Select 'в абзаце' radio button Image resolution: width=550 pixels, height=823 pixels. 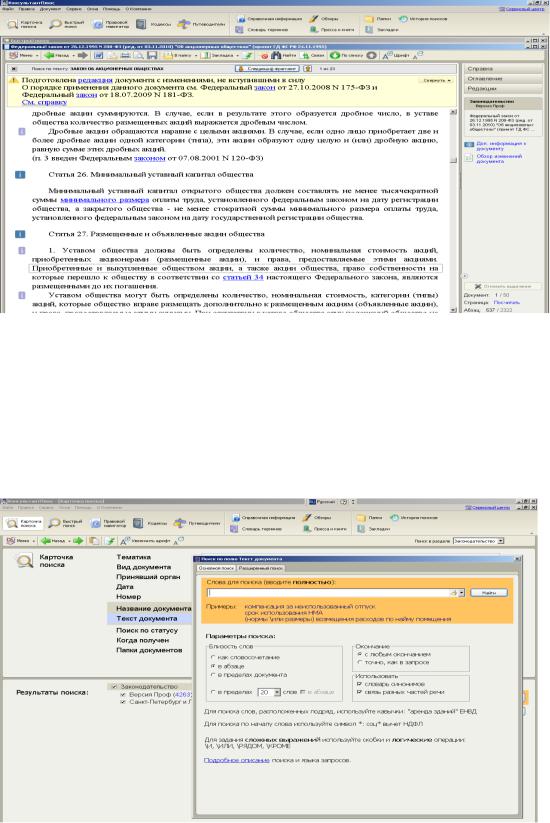point(213,666)
